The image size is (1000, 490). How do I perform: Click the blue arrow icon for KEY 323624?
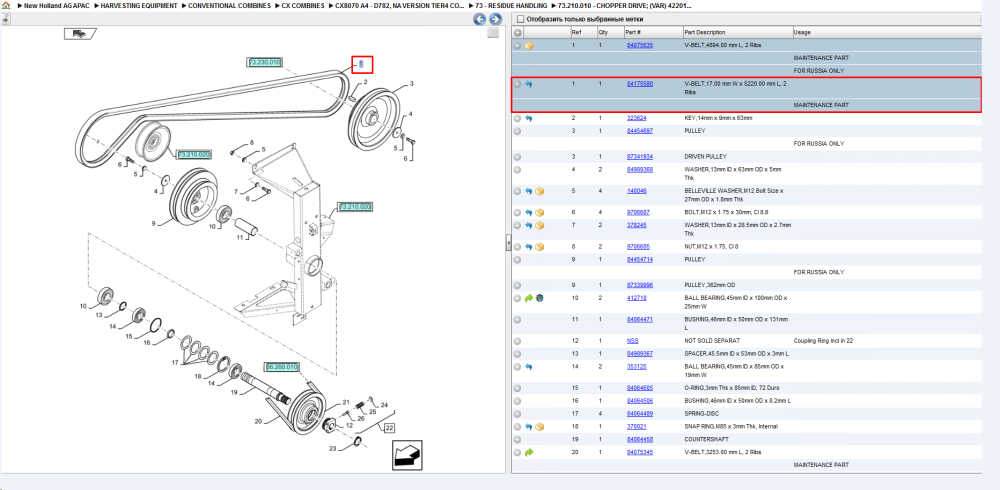pos(529,118)
